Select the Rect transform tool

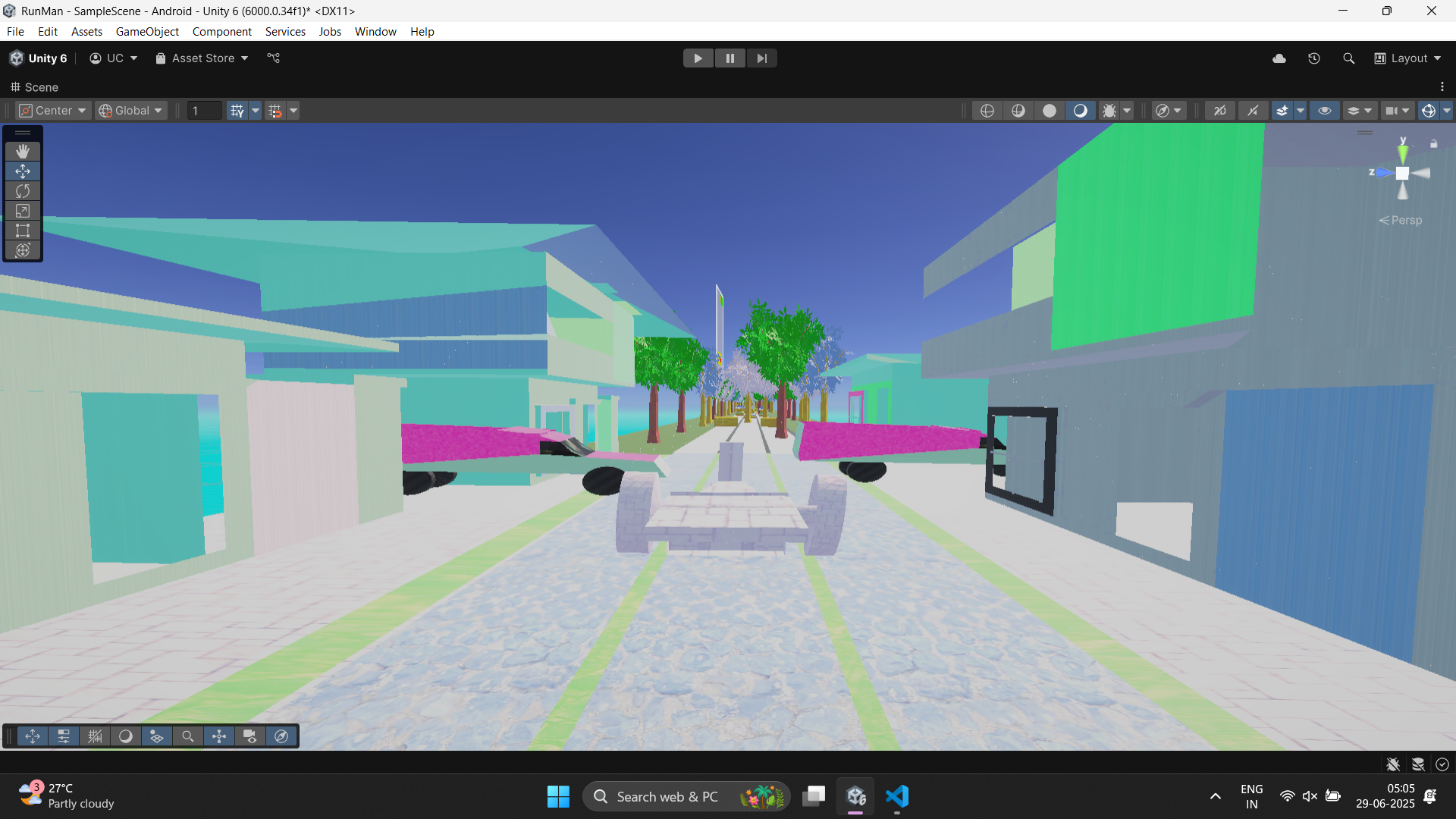23,231
